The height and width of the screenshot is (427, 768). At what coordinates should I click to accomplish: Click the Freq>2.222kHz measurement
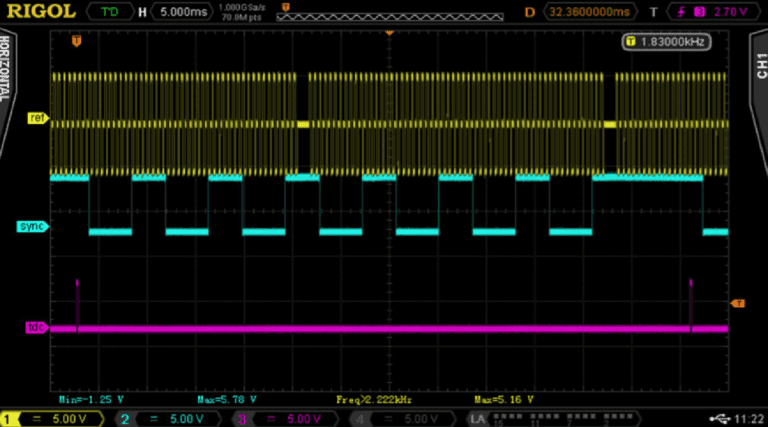pos(374,400)
